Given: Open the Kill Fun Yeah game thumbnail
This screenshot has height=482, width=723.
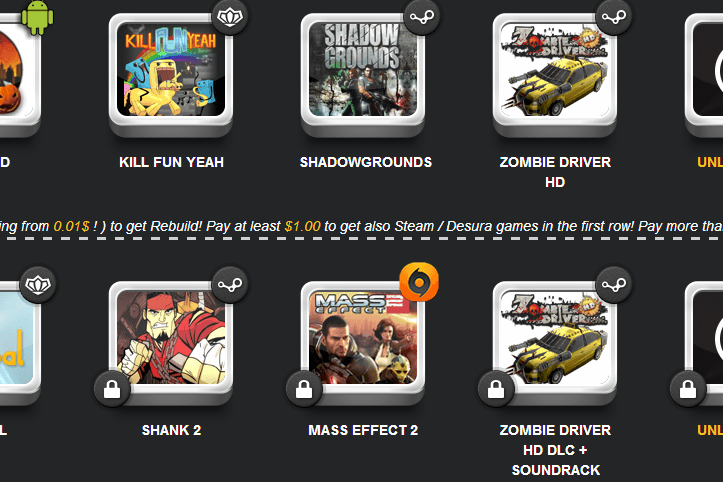Looking at the screenshot, I should click(171, 69).
